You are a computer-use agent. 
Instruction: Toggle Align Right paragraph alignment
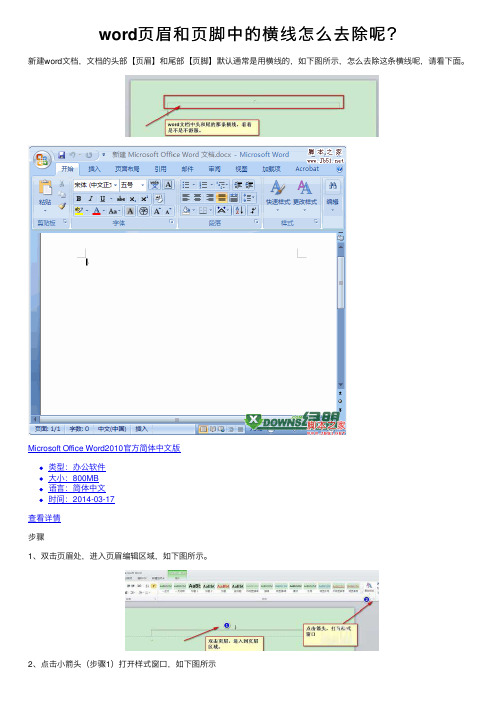209,197
